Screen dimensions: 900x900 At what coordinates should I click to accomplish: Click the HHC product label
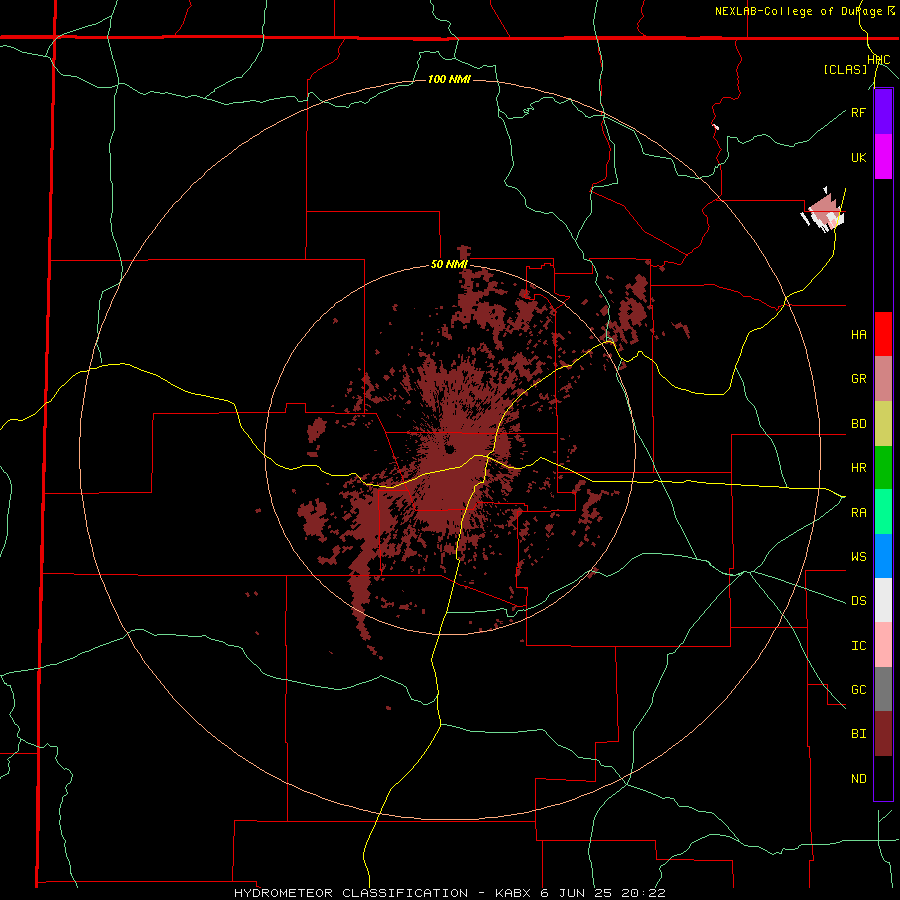pyautogui.click(x=878, y=60)
